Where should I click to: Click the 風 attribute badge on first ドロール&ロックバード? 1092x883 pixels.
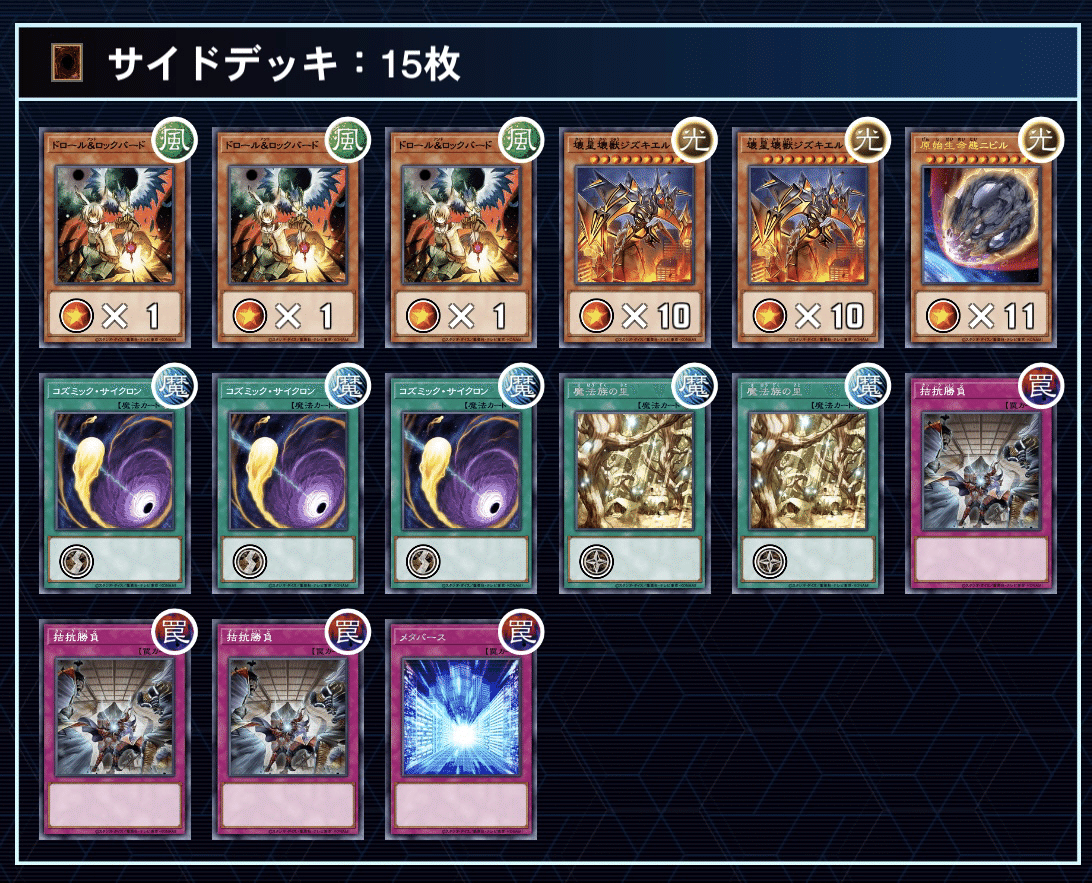click(x=174, y=140)
